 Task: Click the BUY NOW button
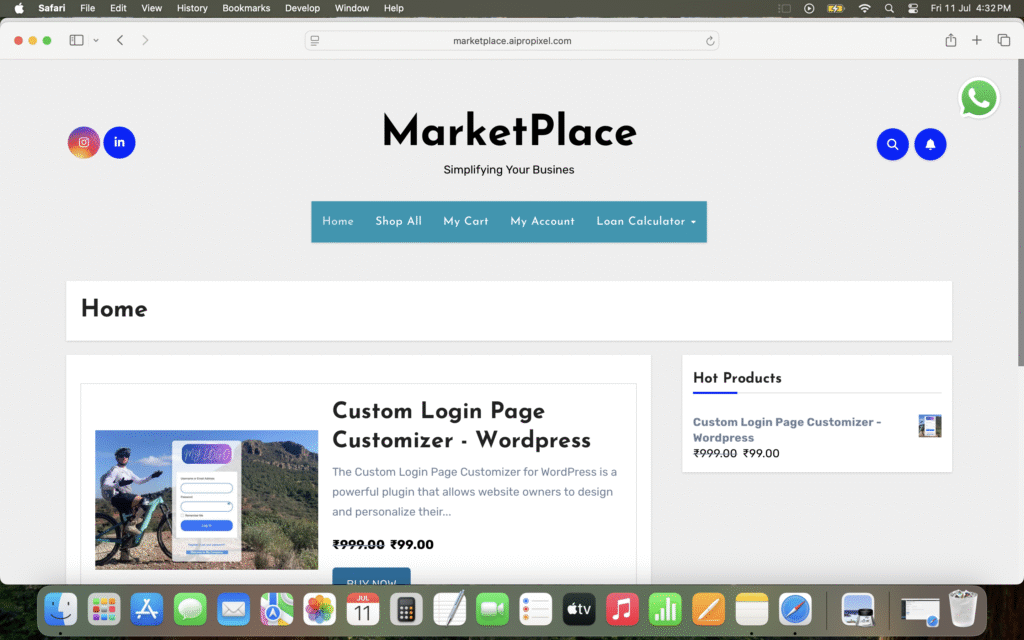[x=371, y=581]
